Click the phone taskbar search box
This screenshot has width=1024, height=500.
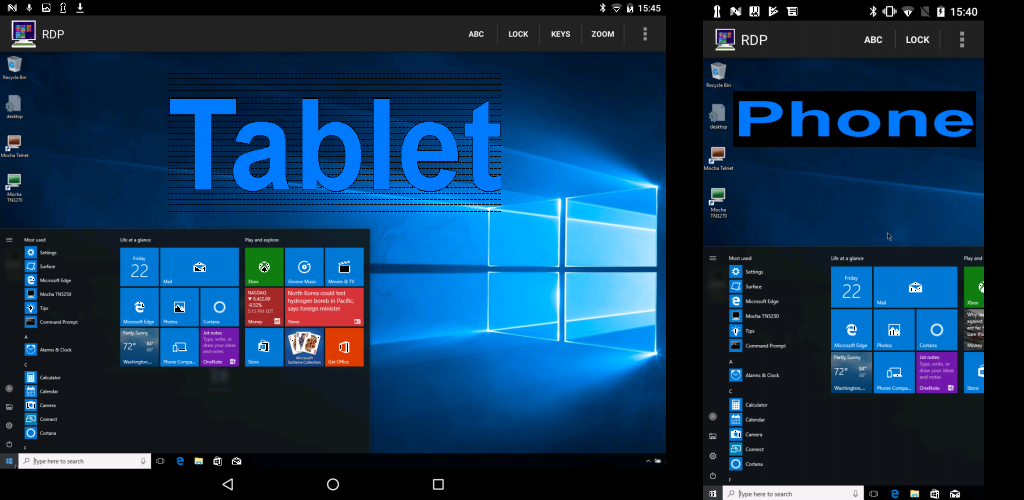click(793, 493)
